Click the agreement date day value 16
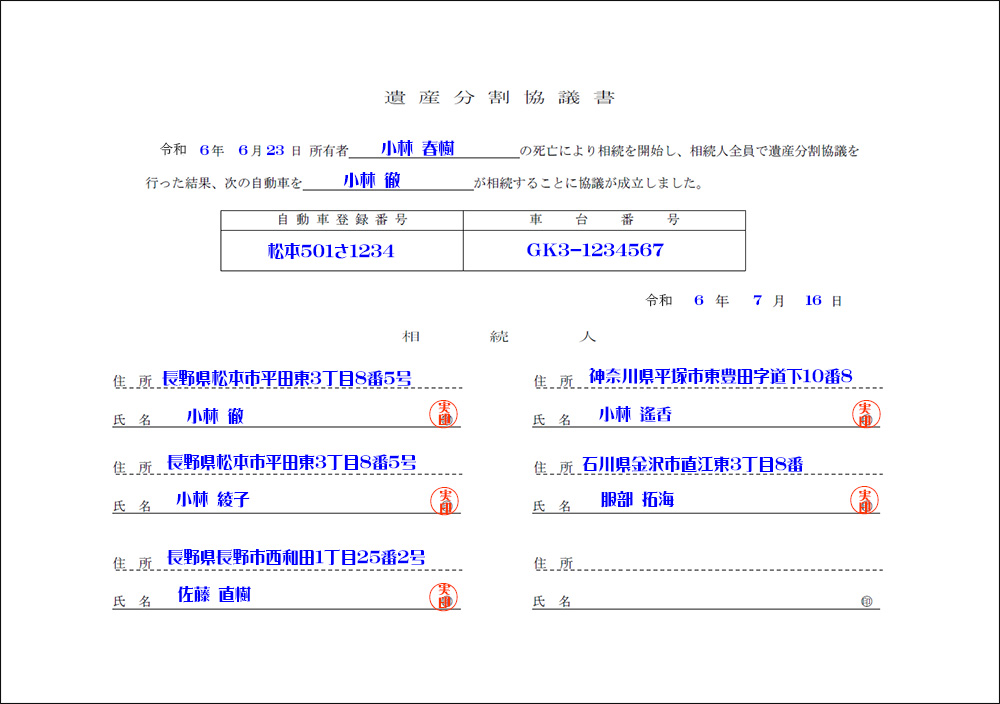The image size is (1000, 704). point(813,300)
